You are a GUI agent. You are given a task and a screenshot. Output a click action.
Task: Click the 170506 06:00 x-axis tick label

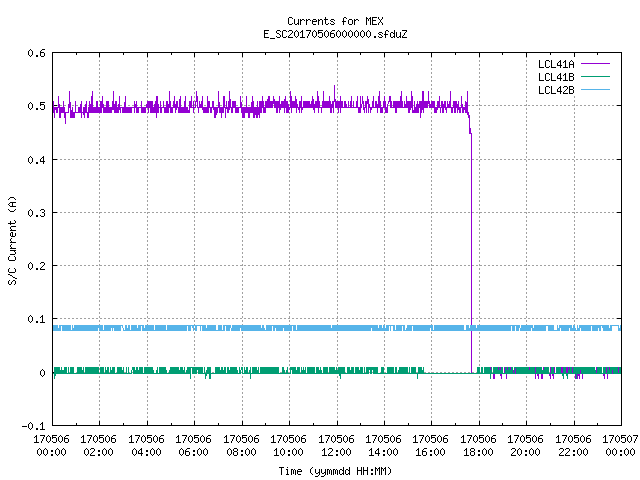point(193,446)
